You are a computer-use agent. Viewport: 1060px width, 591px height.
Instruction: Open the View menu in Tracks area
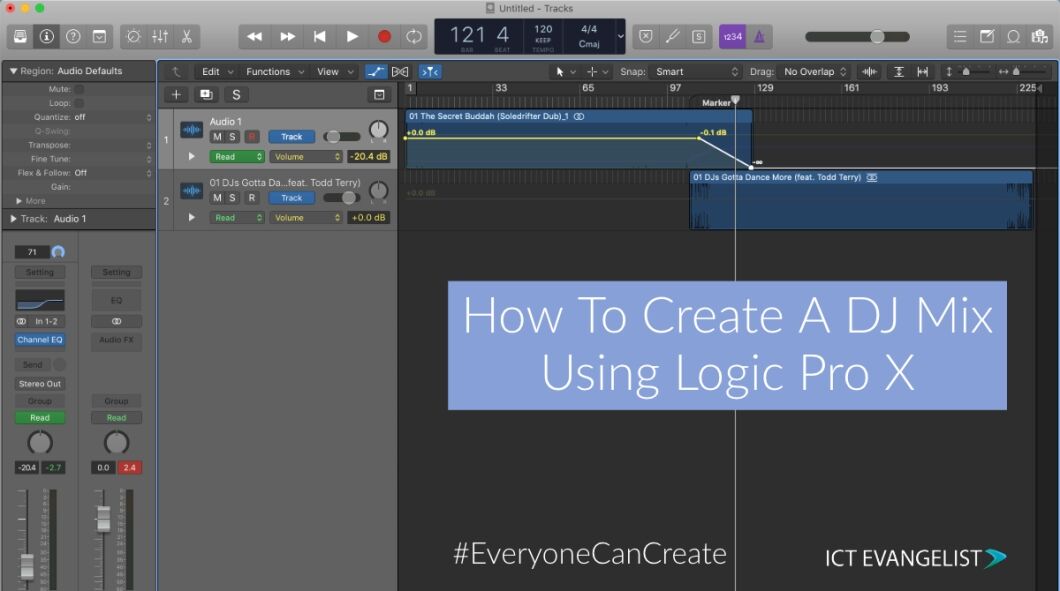(x=328, y=71)
